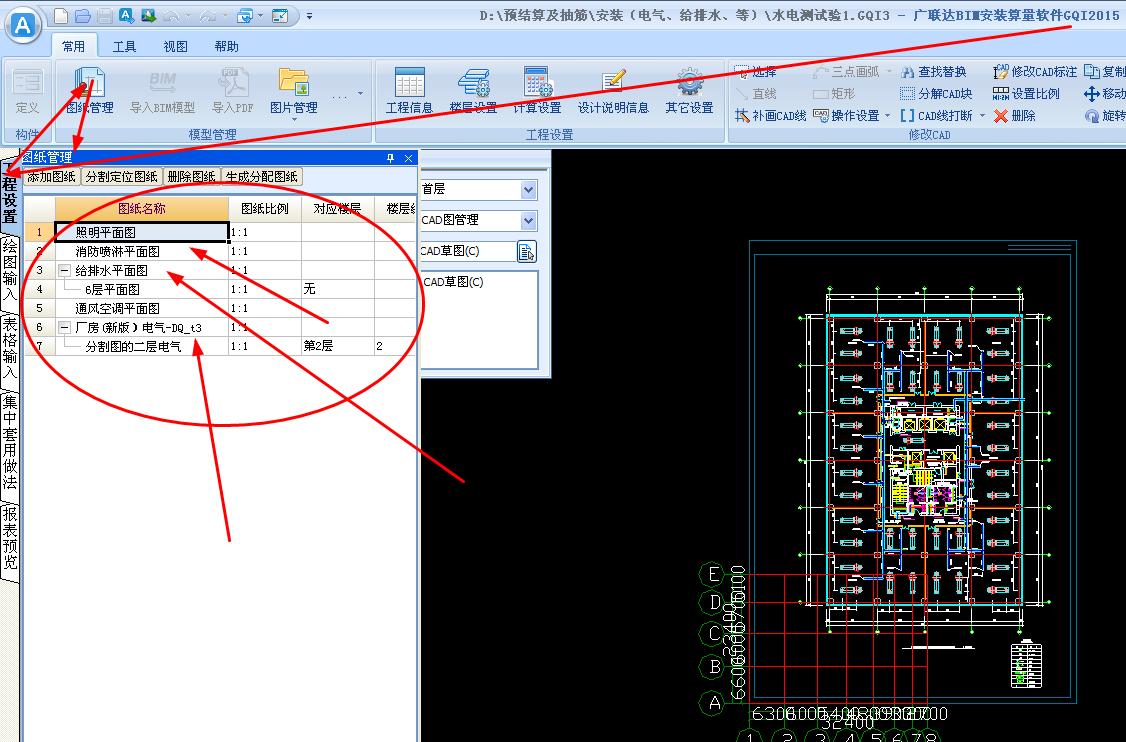Pin the 图纸管理 panel
Viewport: 1126px width, 742px height.
click(x=391, y=158)
